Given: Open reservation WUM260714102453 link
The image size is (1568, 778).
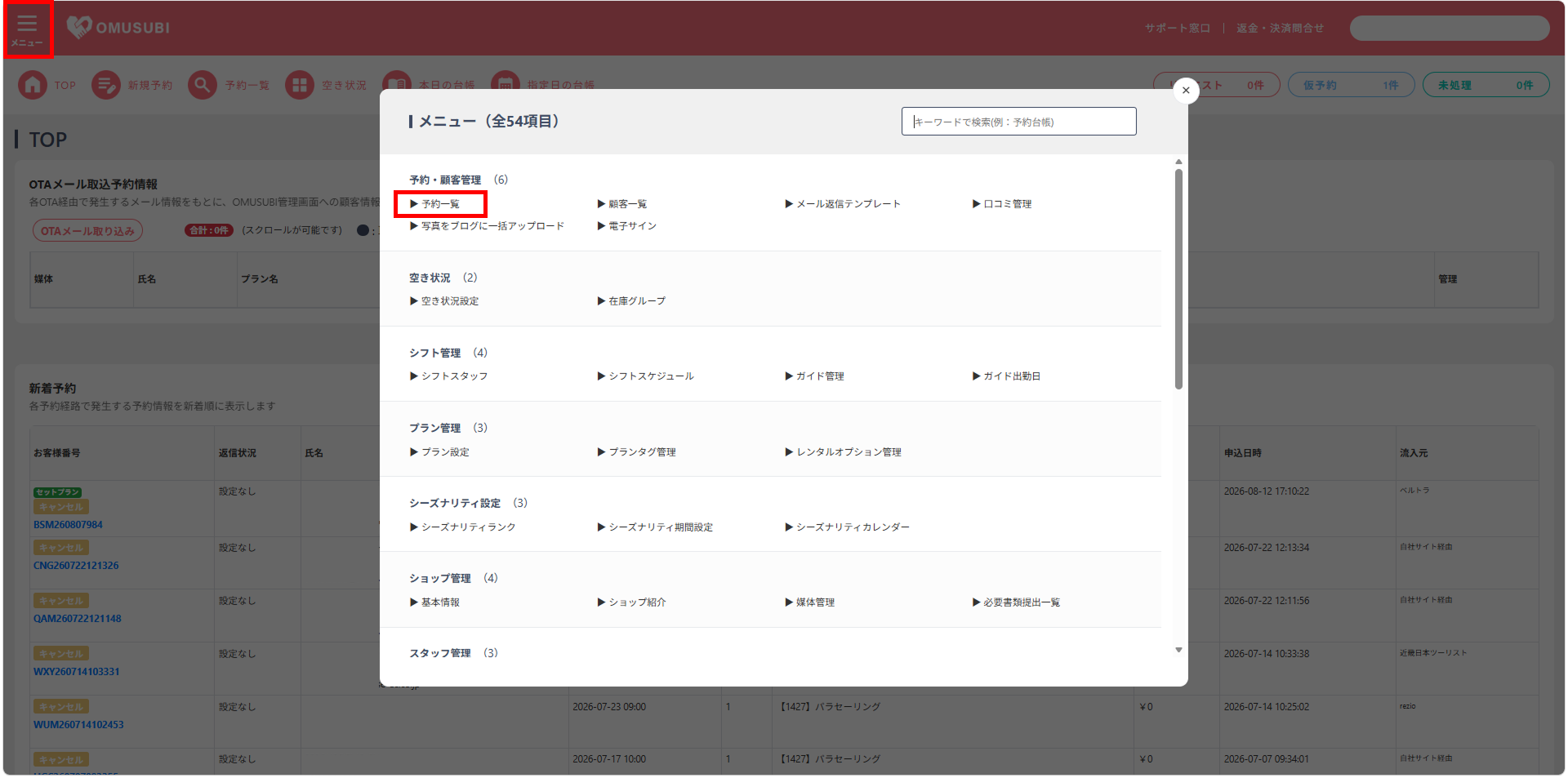Looking at the screenshot, I should [78, 725].
